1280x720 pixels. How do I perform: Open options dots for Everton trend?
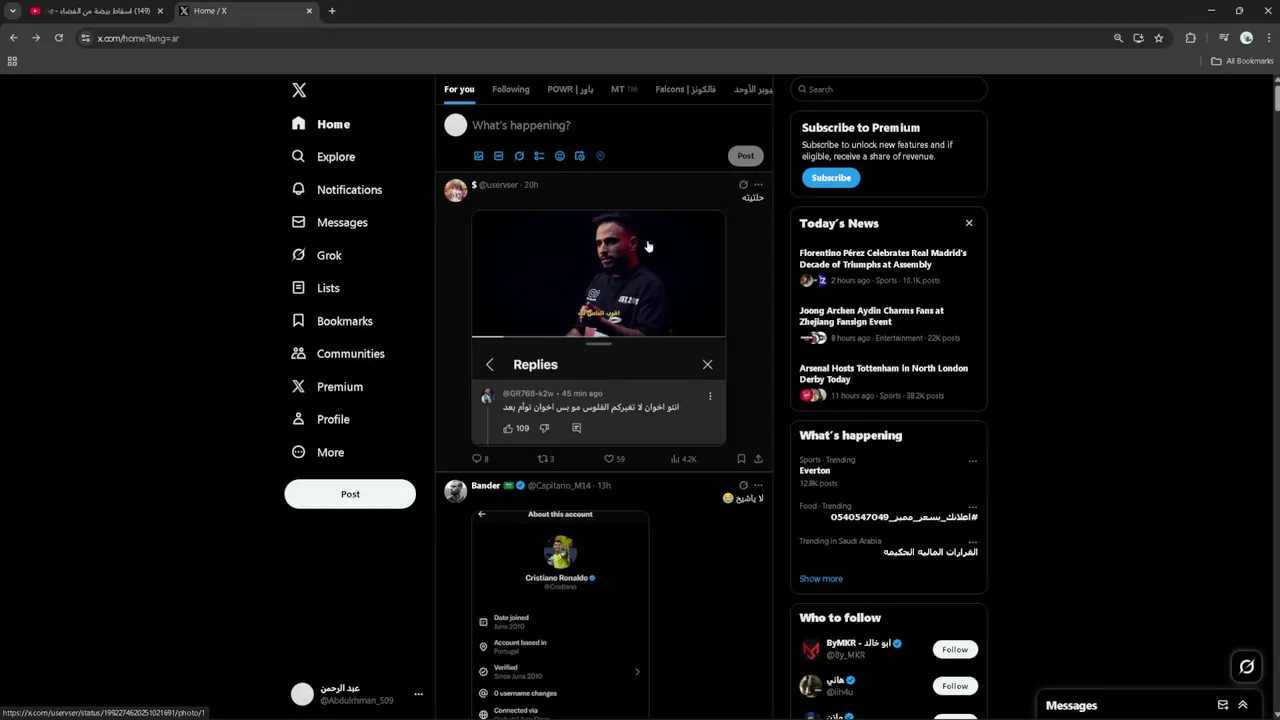tap(972, 461)
